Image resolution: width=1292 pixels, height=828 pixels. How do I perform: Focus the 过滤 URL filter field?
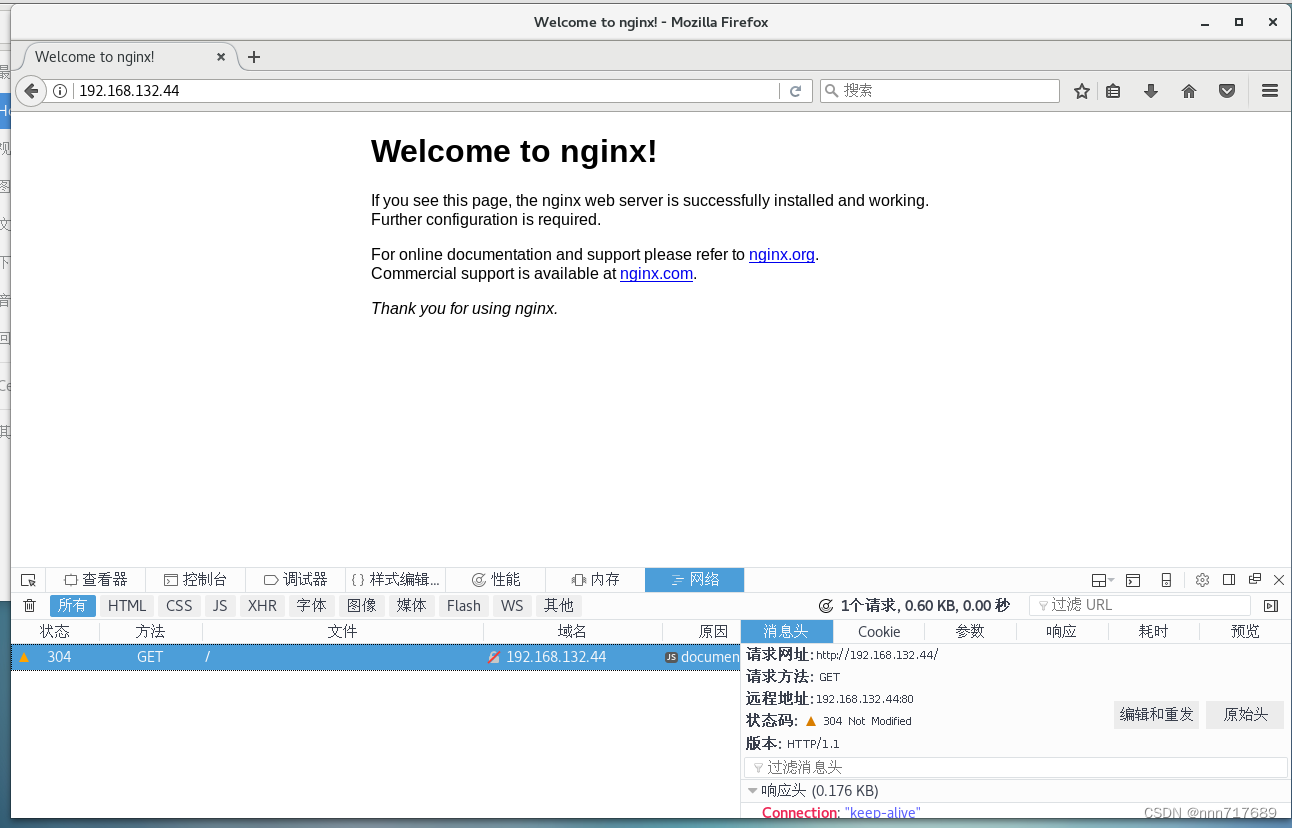pyautogui.click(x=1140, y=606)
